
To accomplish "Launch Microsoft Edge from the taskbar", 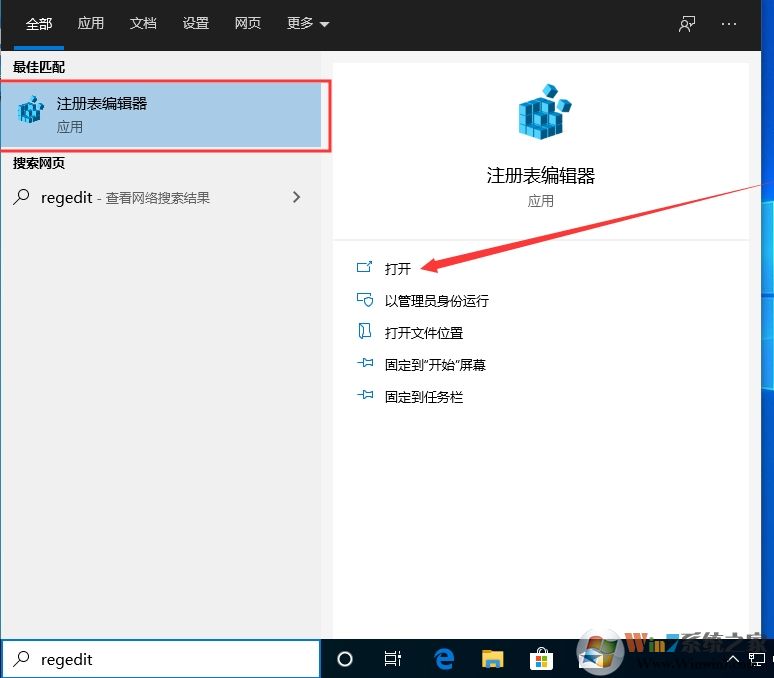I will (444, 659).
